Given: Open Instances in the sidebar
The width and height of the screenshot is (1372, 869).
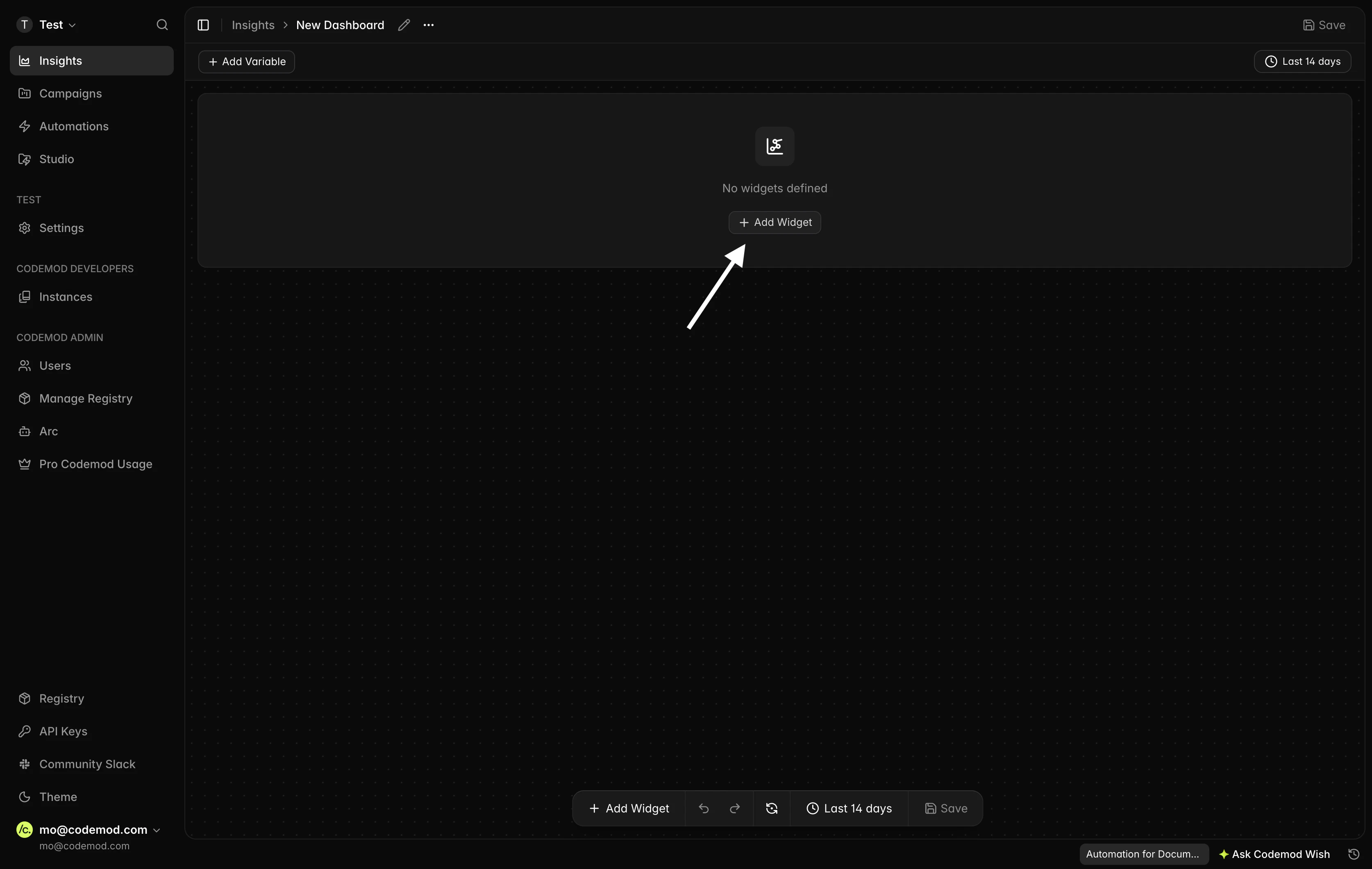Looking at the screenshot, I should pos(92,297).
